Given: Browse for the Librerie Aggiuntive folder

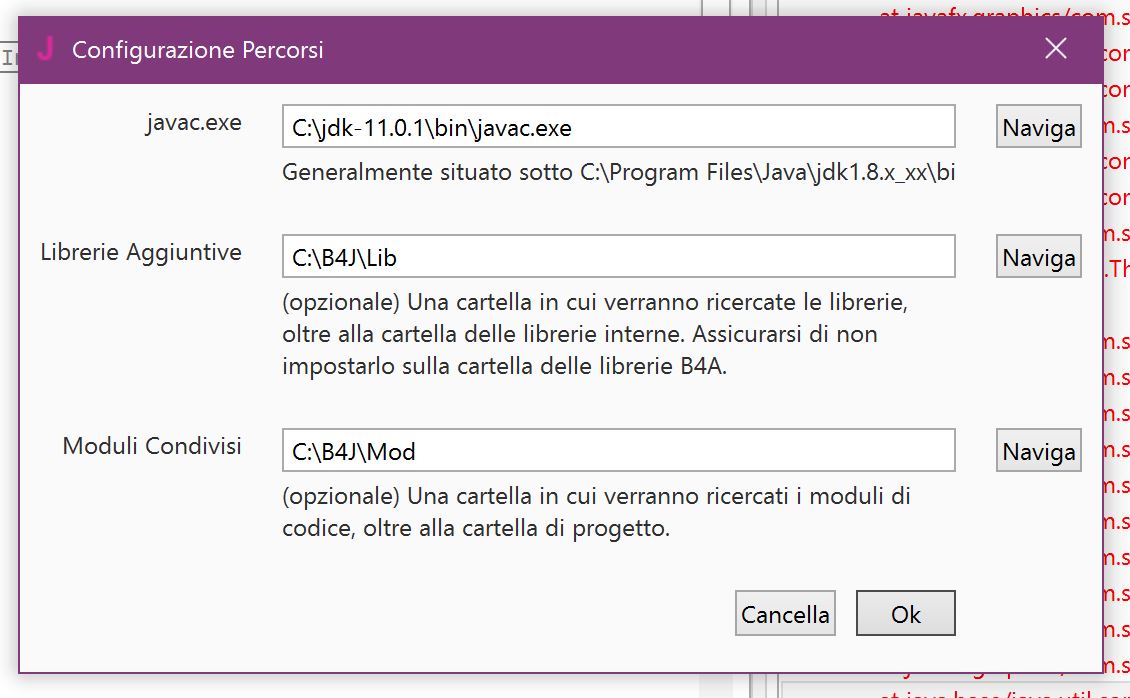Looking at the screenshot, I should (1038, 257).
